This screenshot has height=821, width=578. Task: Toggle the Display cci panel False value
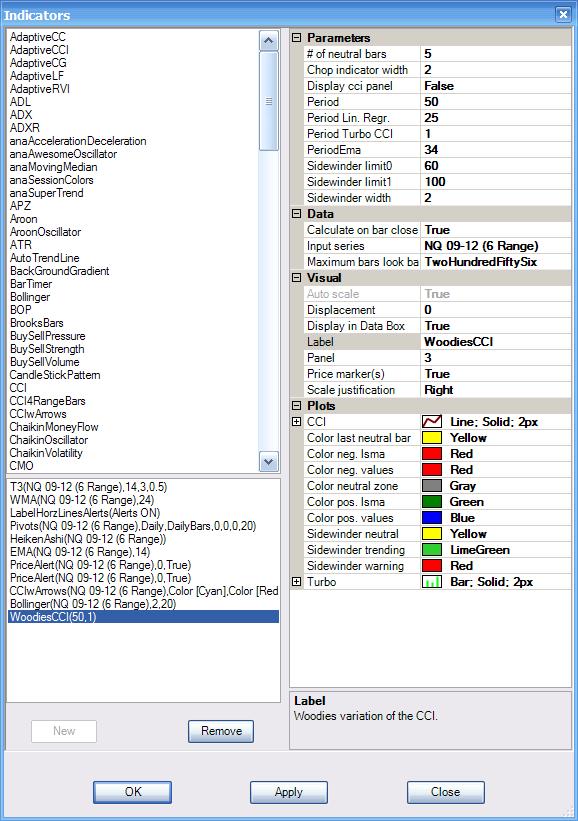click(x=496, y=86)
